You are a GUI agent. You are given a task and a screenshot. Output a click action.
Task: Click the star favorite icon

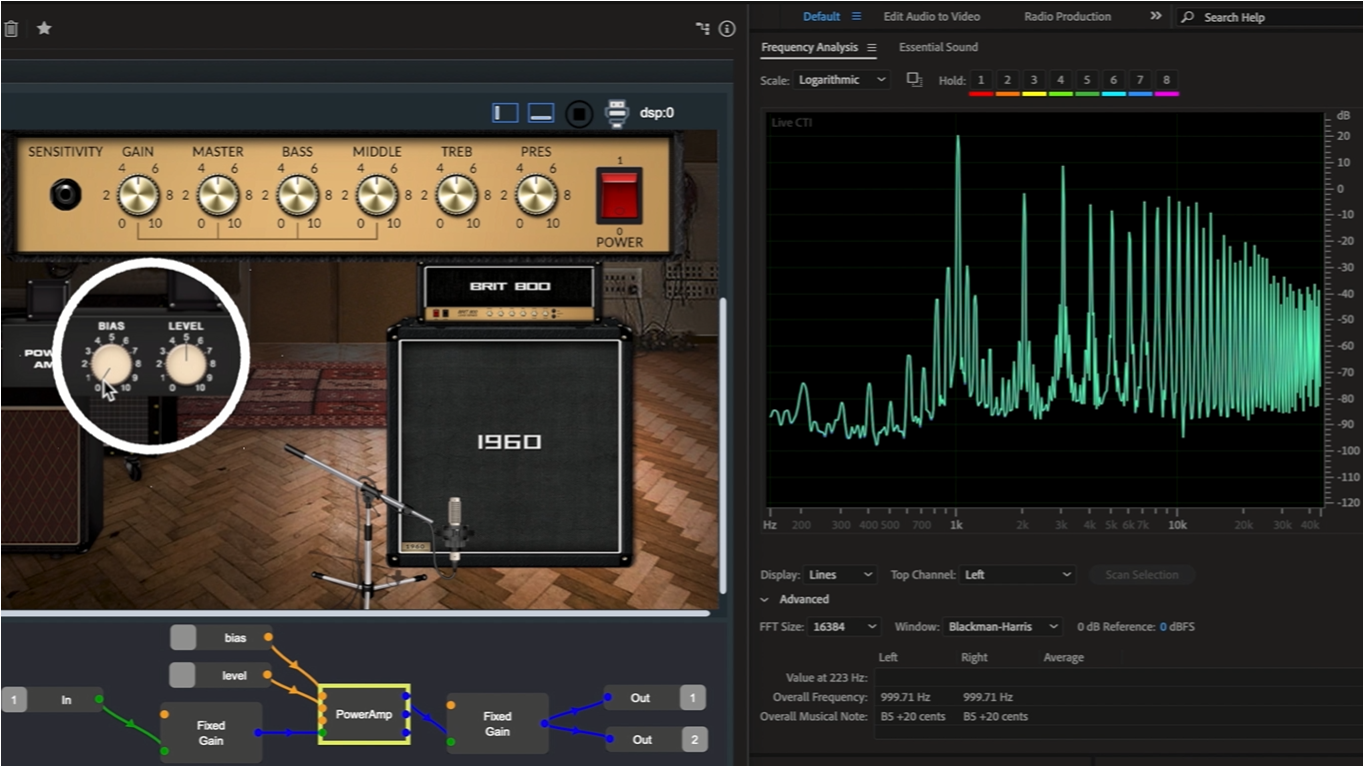point(44,29)
